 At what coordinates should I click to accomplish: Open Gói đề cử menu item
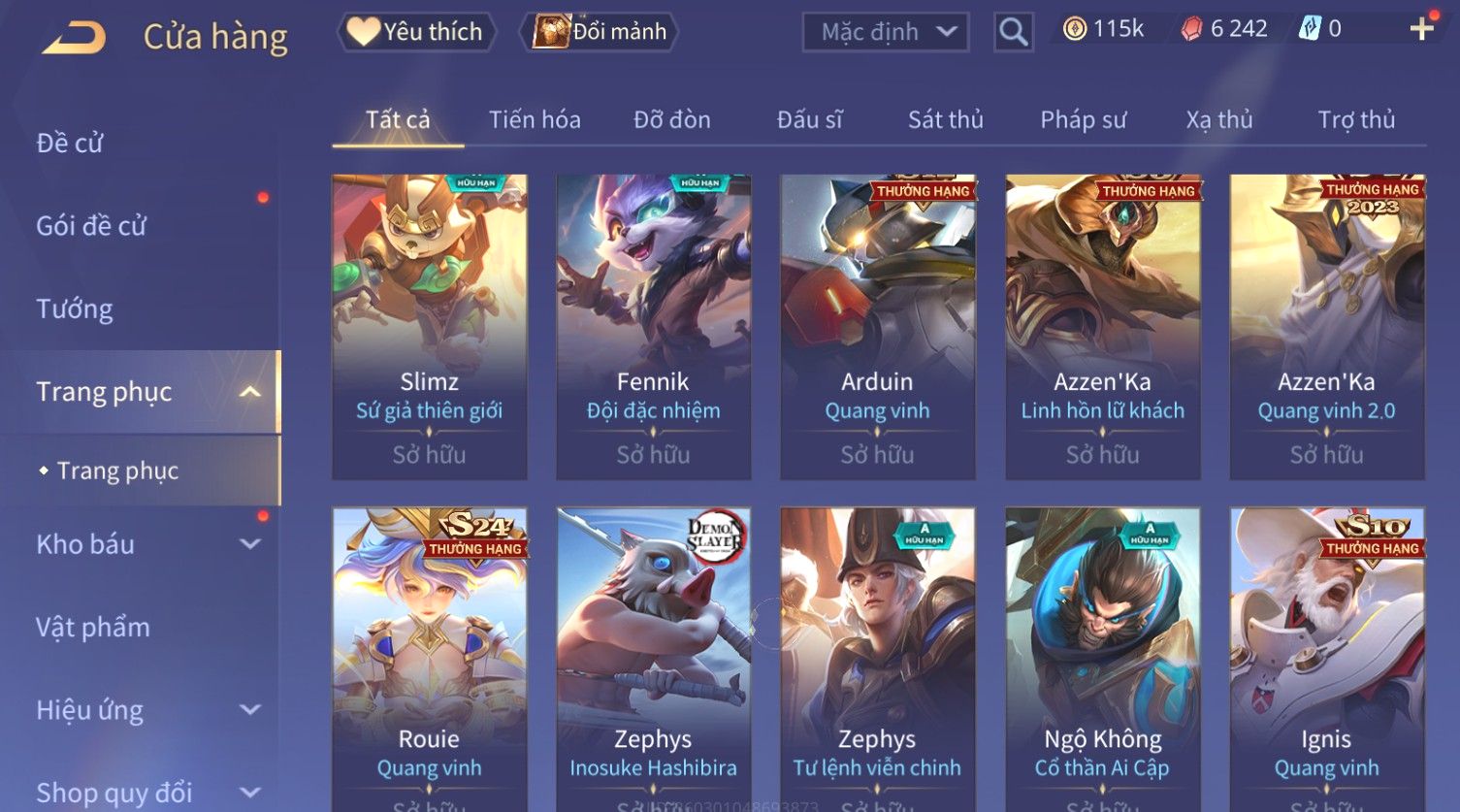91,226
